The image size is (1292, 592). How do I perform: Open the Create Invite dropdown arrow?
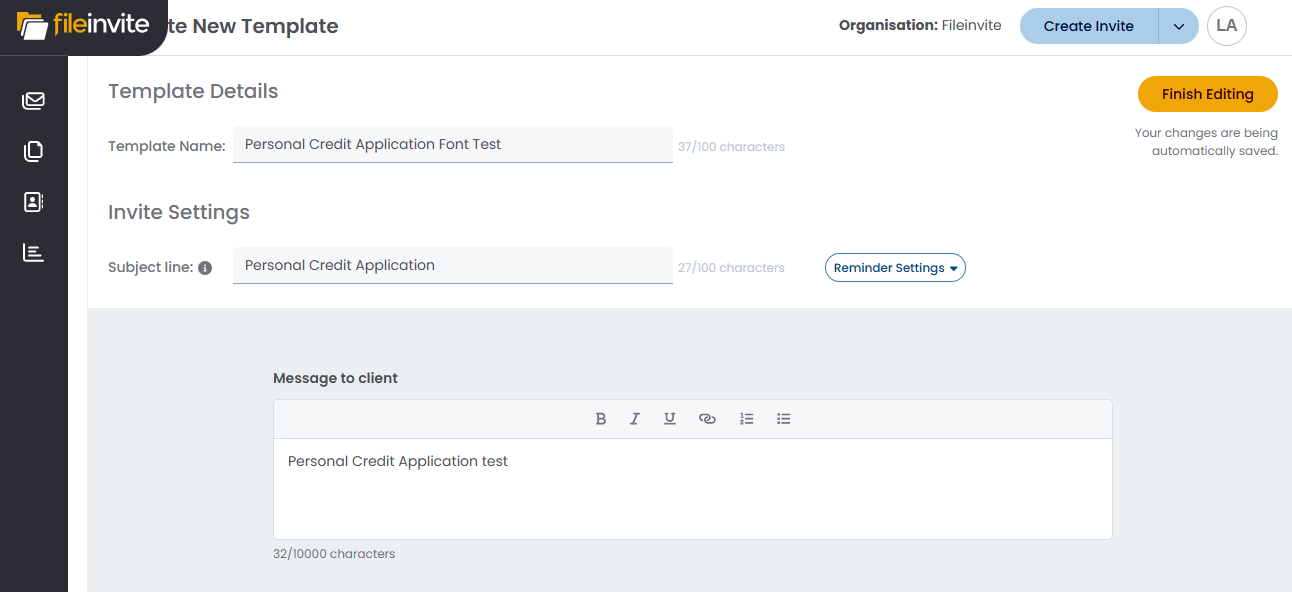(x=1179, y=27)
